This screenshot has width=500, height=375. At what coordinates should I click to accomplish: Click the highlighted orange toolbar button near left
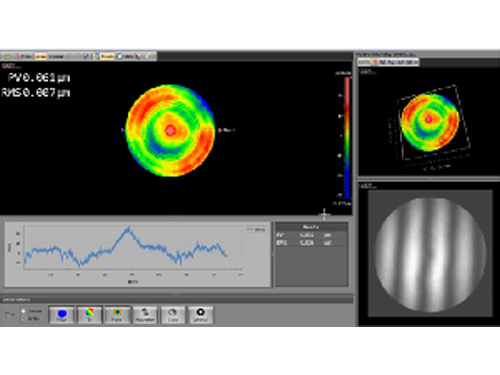pyautogui.click(x=41, y=56)
